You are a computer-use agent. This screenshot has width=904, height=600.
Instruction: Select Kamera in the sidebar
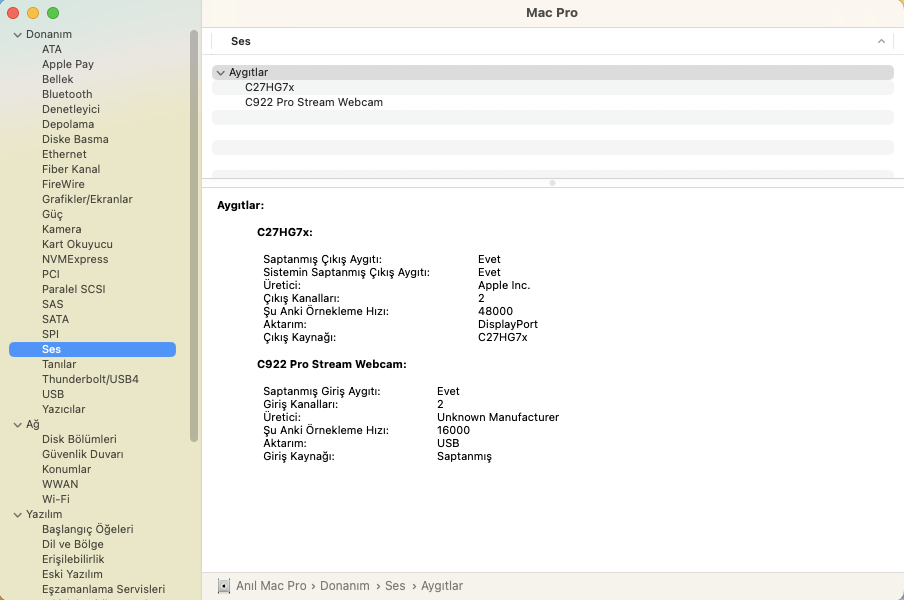(x=62, y=229)
